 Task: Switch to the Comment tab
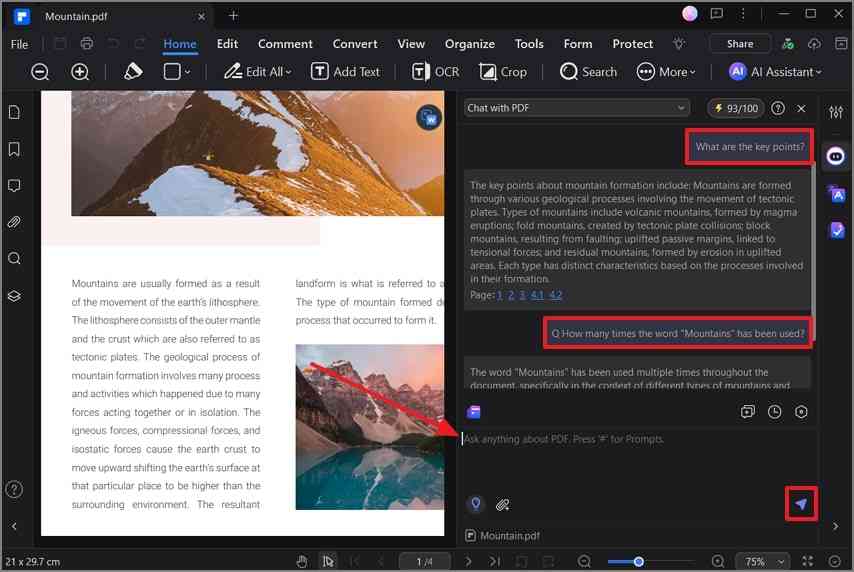(285, 44)
